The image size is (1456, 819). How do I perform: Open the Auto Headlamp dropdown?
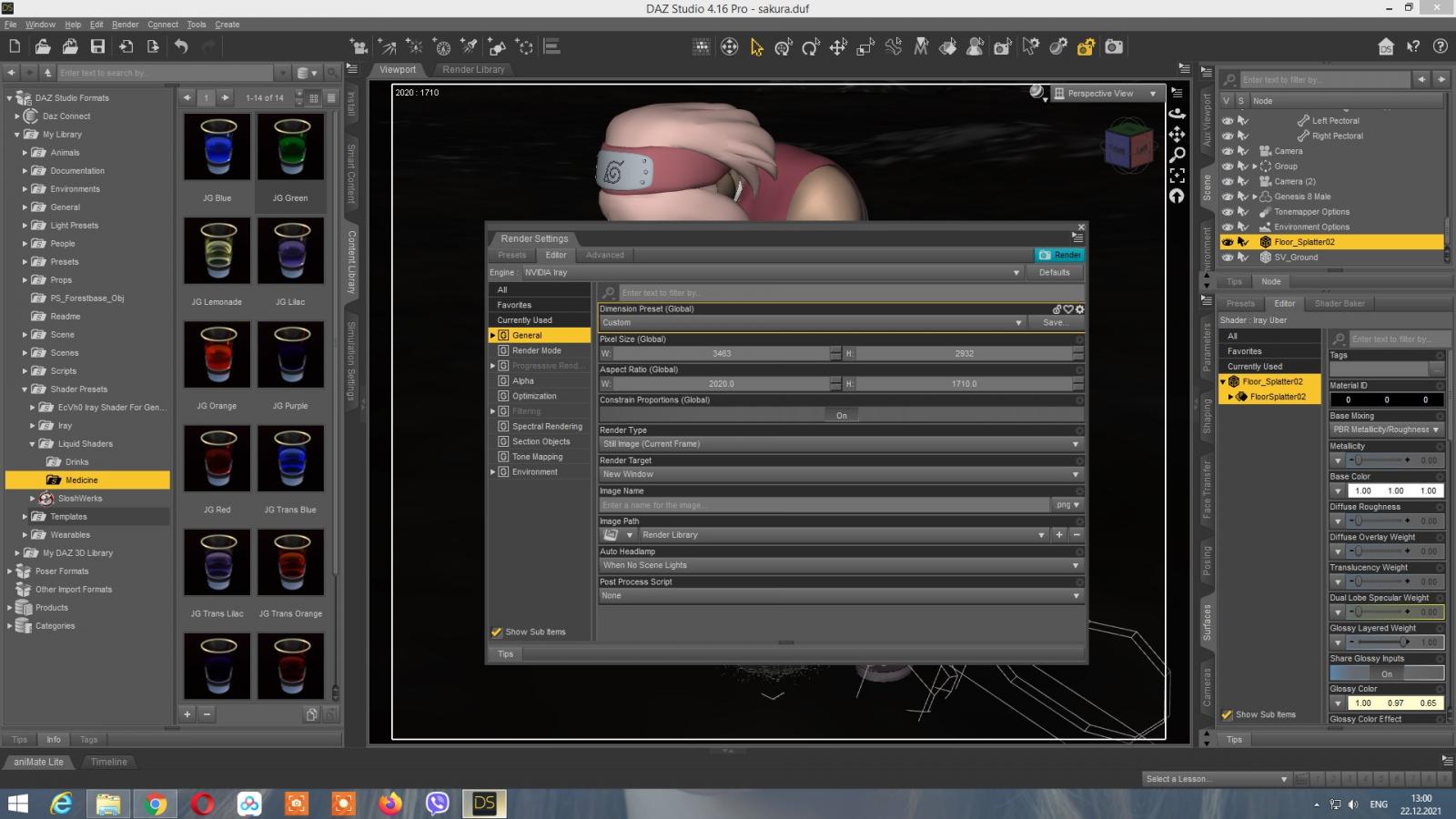click(x=841, y=565)
